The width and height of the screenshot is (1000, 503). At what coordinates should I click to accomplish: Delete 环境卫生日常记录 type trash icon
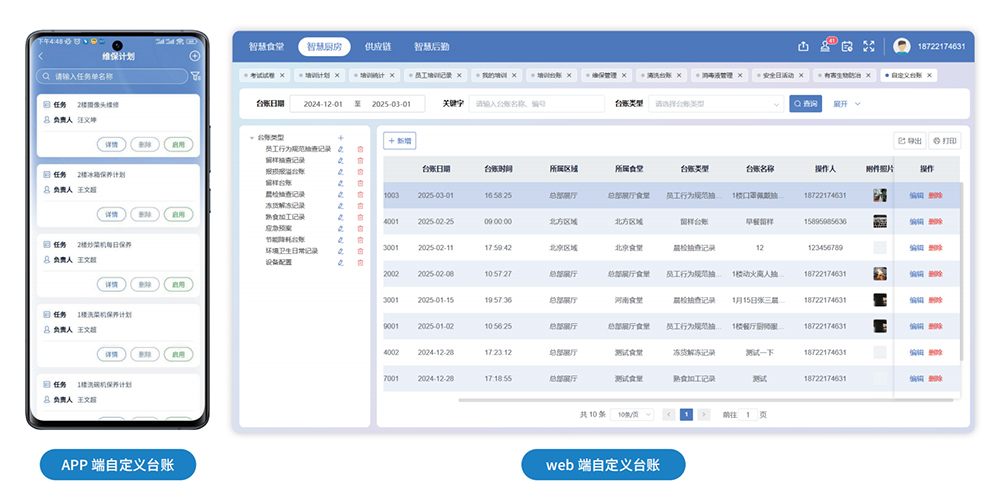click(x=360, y=251)
